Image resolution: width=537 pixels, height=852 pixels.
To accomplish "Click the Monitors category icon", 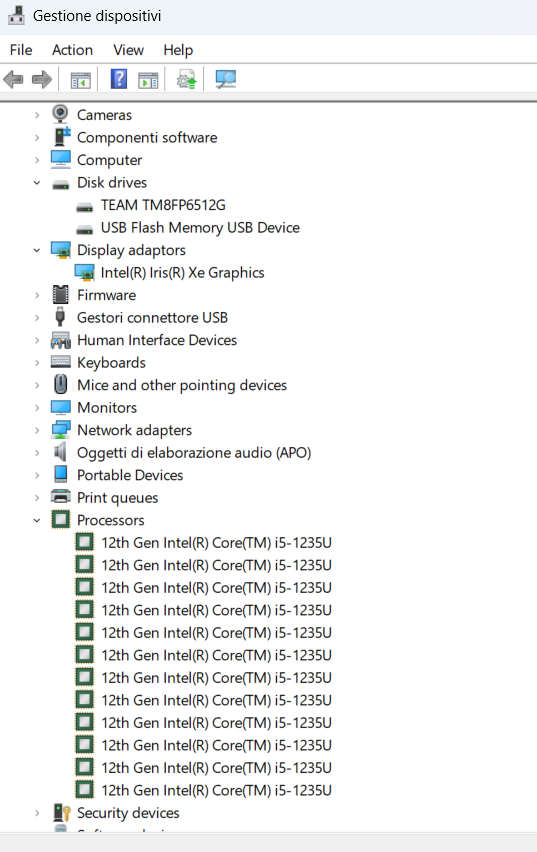I will coord(60,407).
